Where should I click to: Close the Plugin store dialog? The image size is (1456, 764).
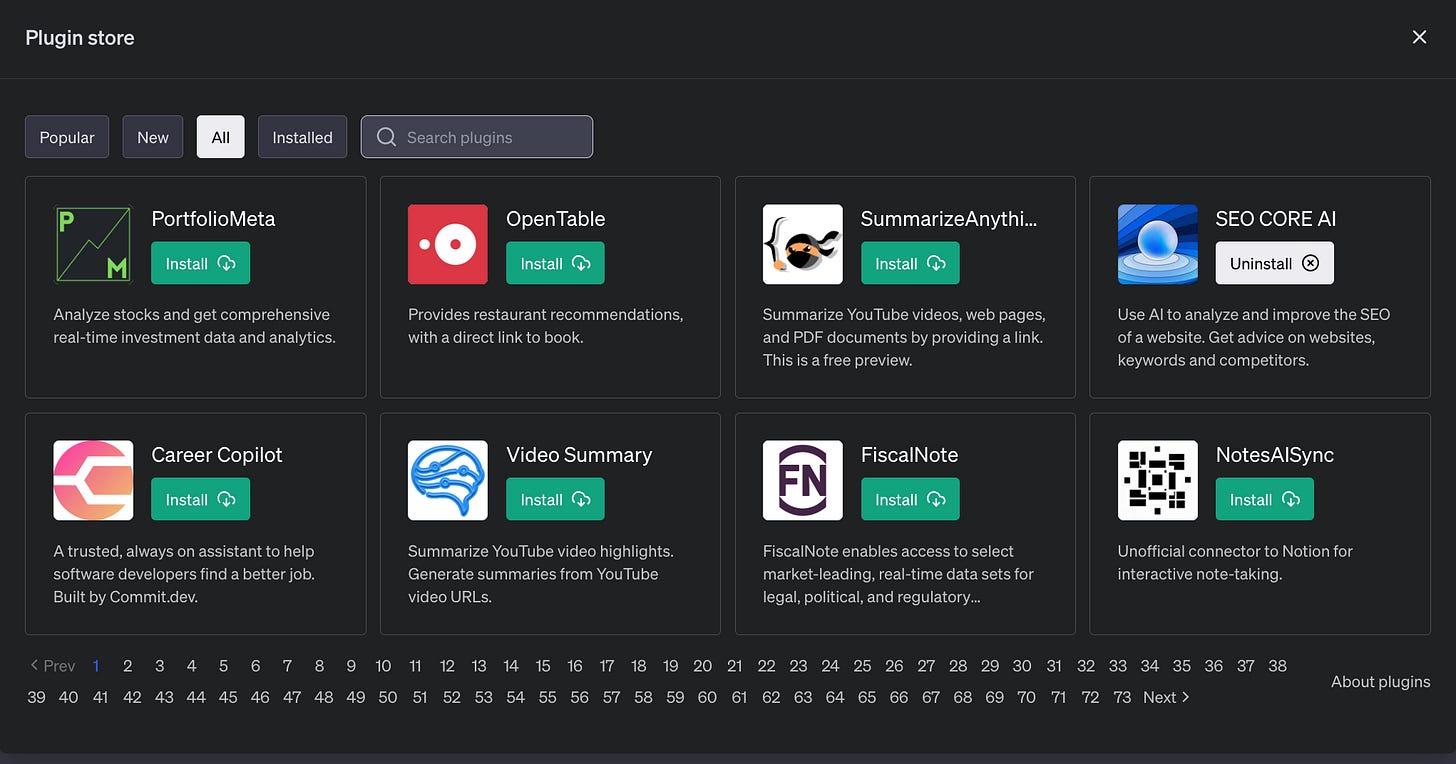1419,37
